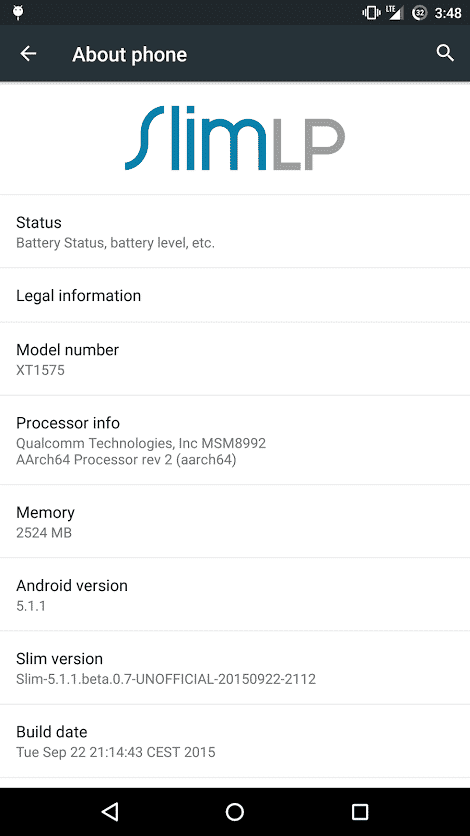Image resolution: width=470 pixels, height=836 pixels.
Task: Tap the Build date row
Action: (x=235, y=741)
